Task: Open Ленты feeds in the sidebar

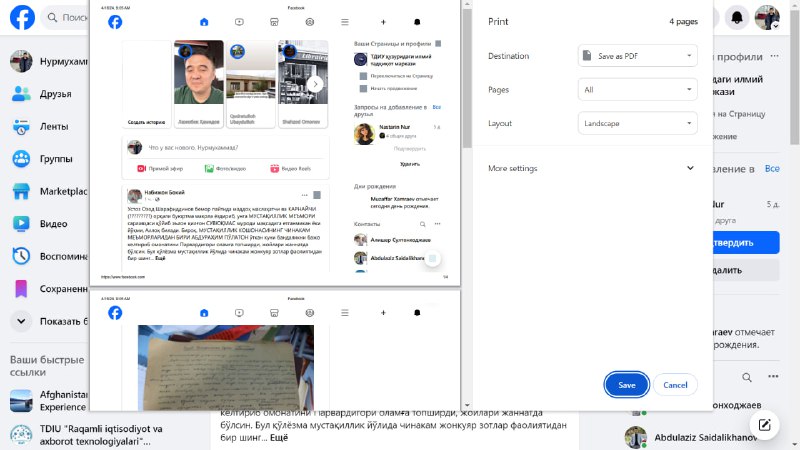Action: tap(48, 127)
